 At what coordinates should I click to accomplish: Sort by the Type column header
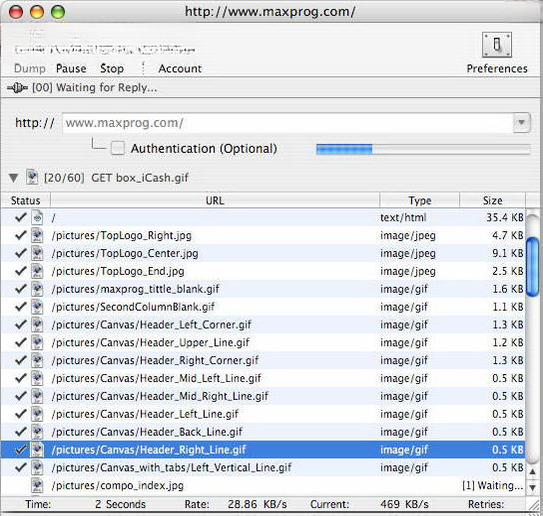point(420,201)
